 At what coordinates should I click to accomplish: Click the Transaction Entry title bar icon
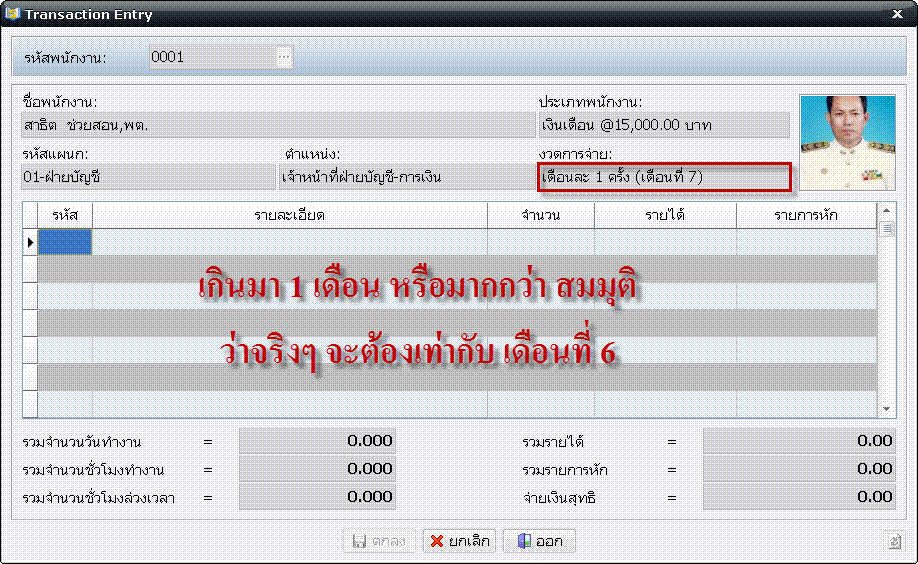coord(12,15)
